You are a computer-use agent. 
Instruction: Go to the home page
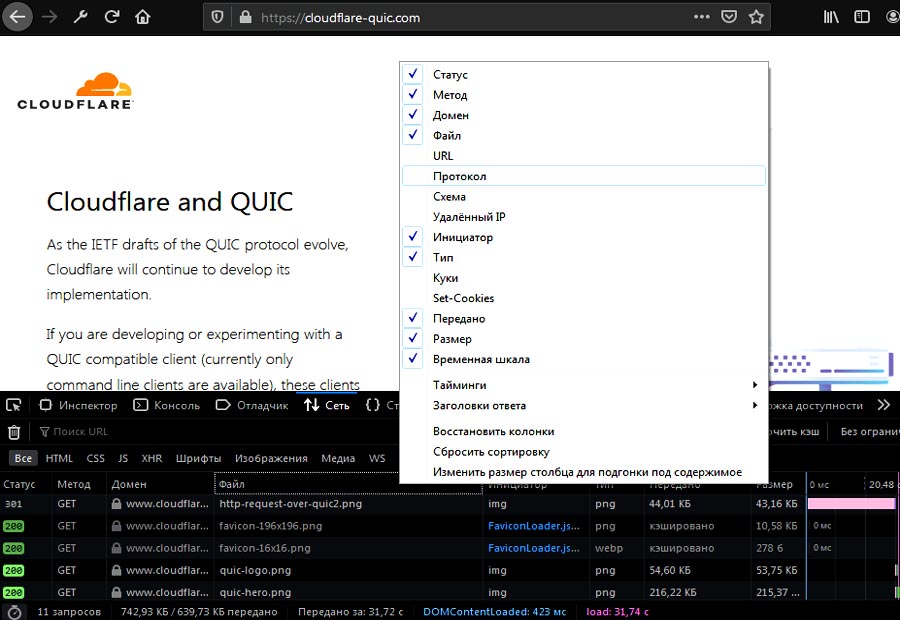click(142, 17)
